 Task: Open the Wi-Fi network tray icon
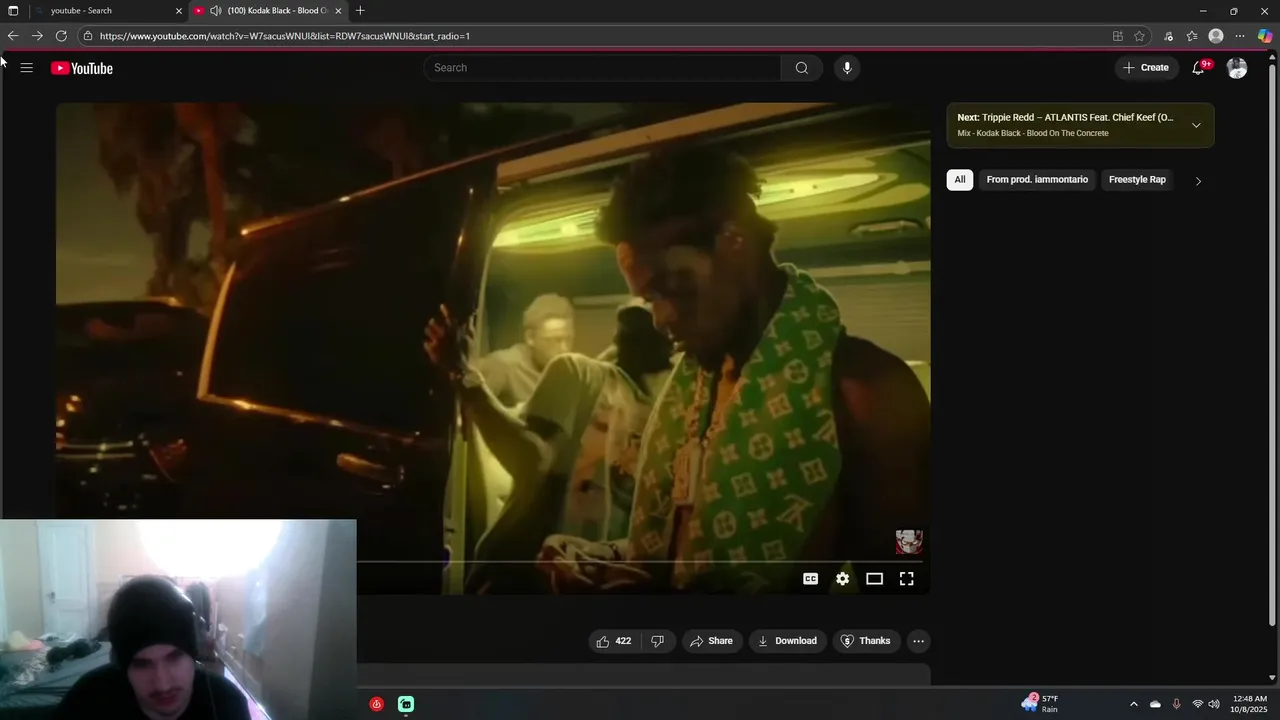coord(1197,704)
